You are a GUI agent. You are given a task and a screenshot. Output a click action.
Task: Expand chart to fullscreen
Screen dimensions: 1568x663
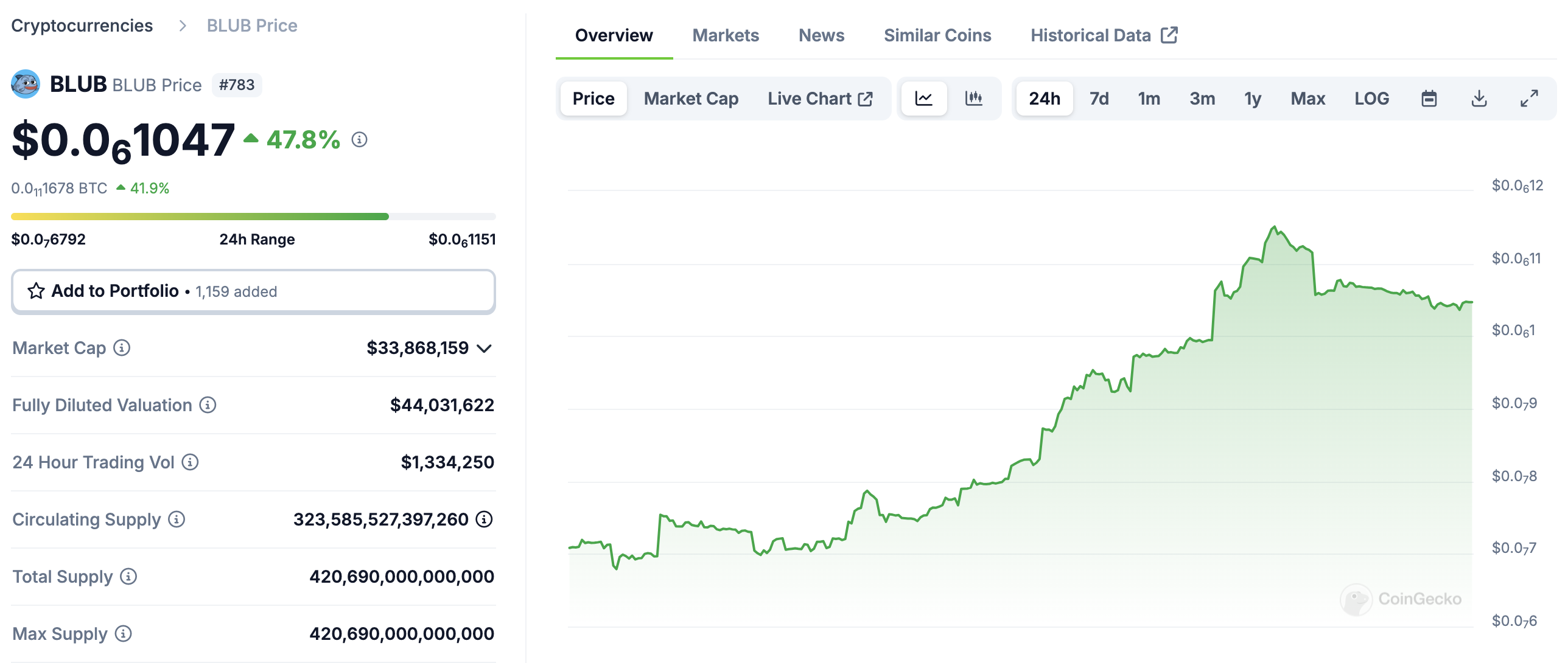(1528, 99)
